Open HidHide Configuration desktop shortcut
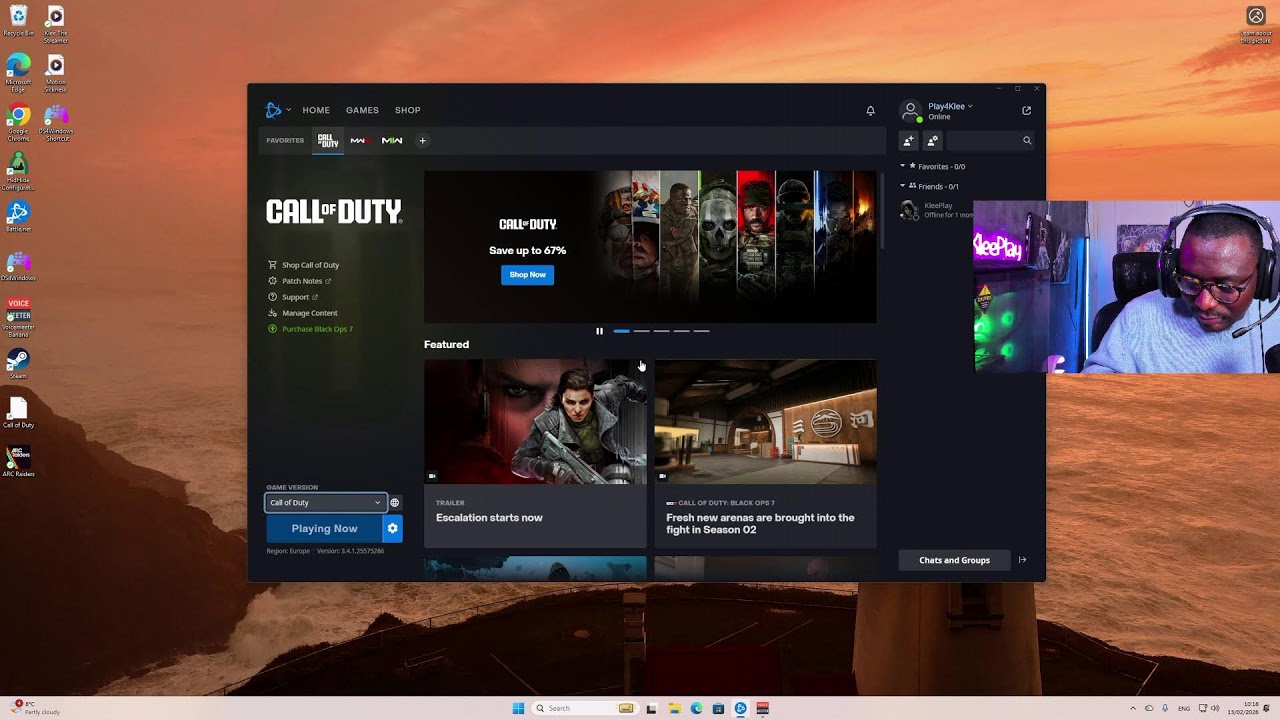Image resolution: width=1280 pixels, height=720 pixels. 18,171
